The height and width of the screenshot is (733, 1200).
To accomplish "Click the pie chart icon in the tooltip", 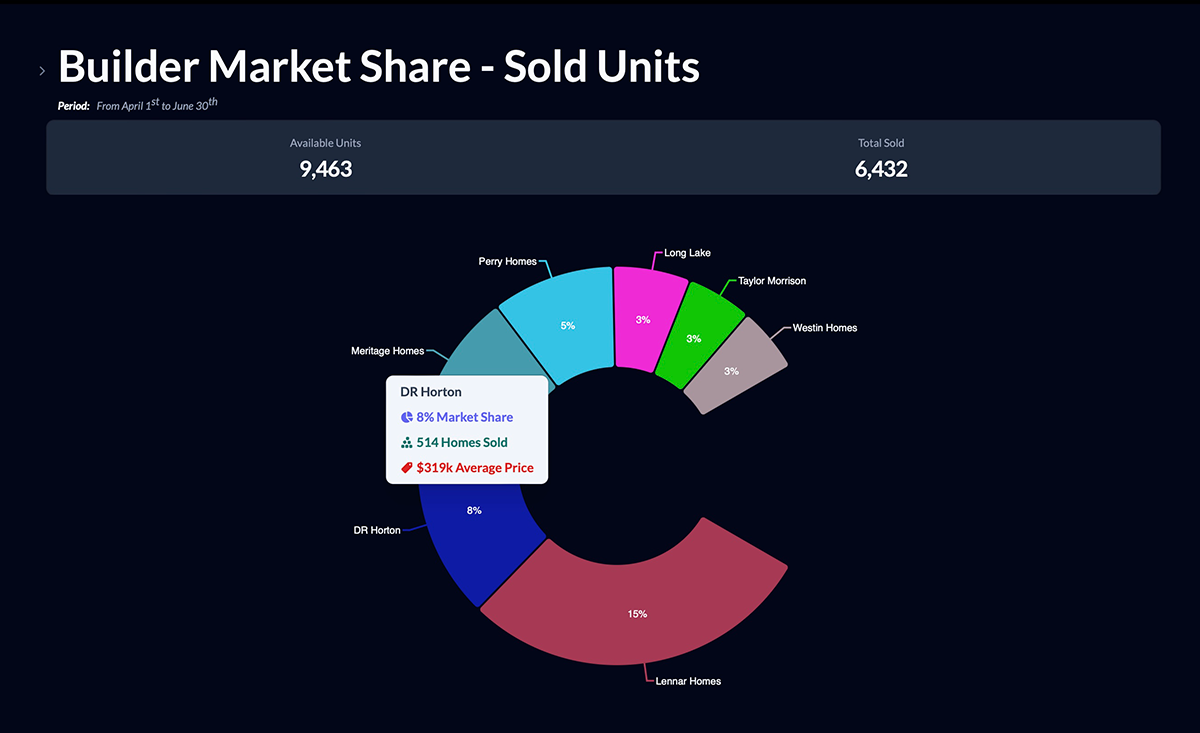I will point(407,417).
